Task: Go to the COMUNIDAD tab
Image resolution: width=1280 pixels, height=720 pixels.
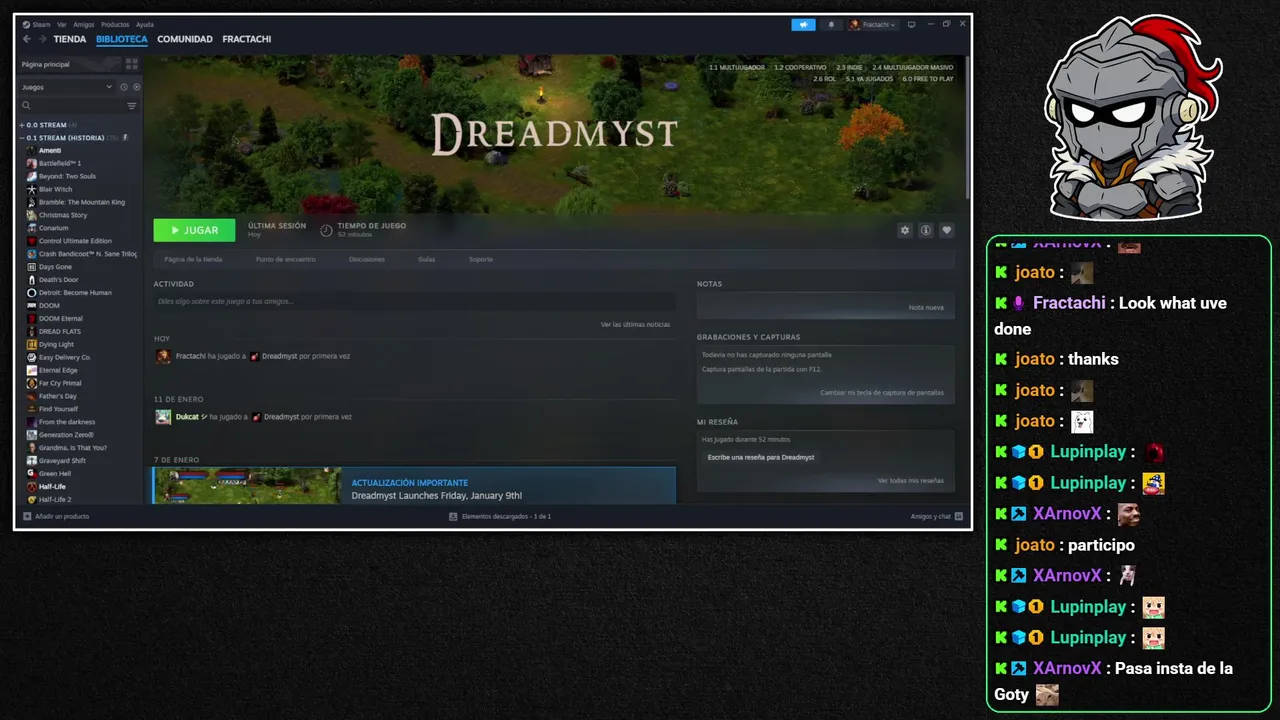Action: point(185,39)
